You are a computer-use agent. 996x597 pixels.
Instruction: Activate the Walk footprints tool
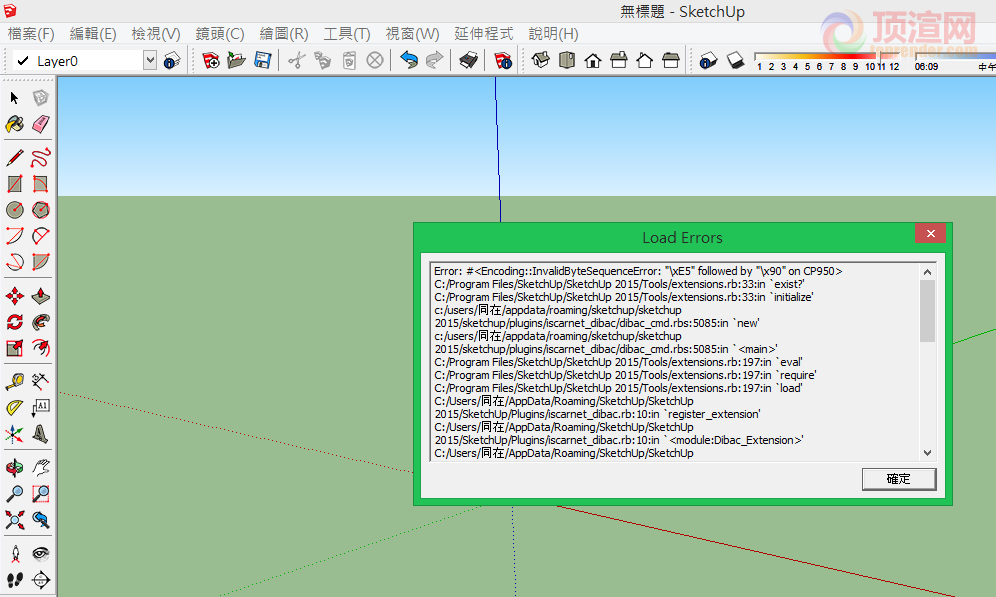coord(15,580)
